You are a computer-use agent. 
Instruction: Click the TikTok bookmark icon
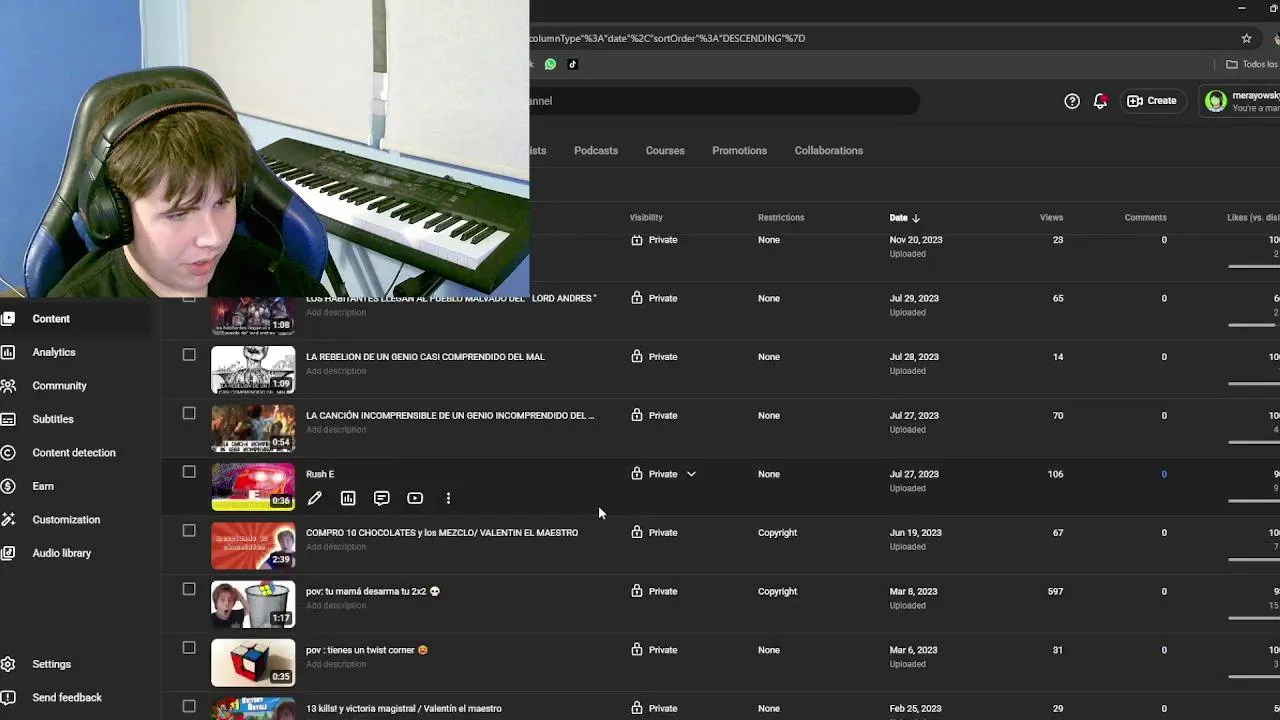pos(573,64)
